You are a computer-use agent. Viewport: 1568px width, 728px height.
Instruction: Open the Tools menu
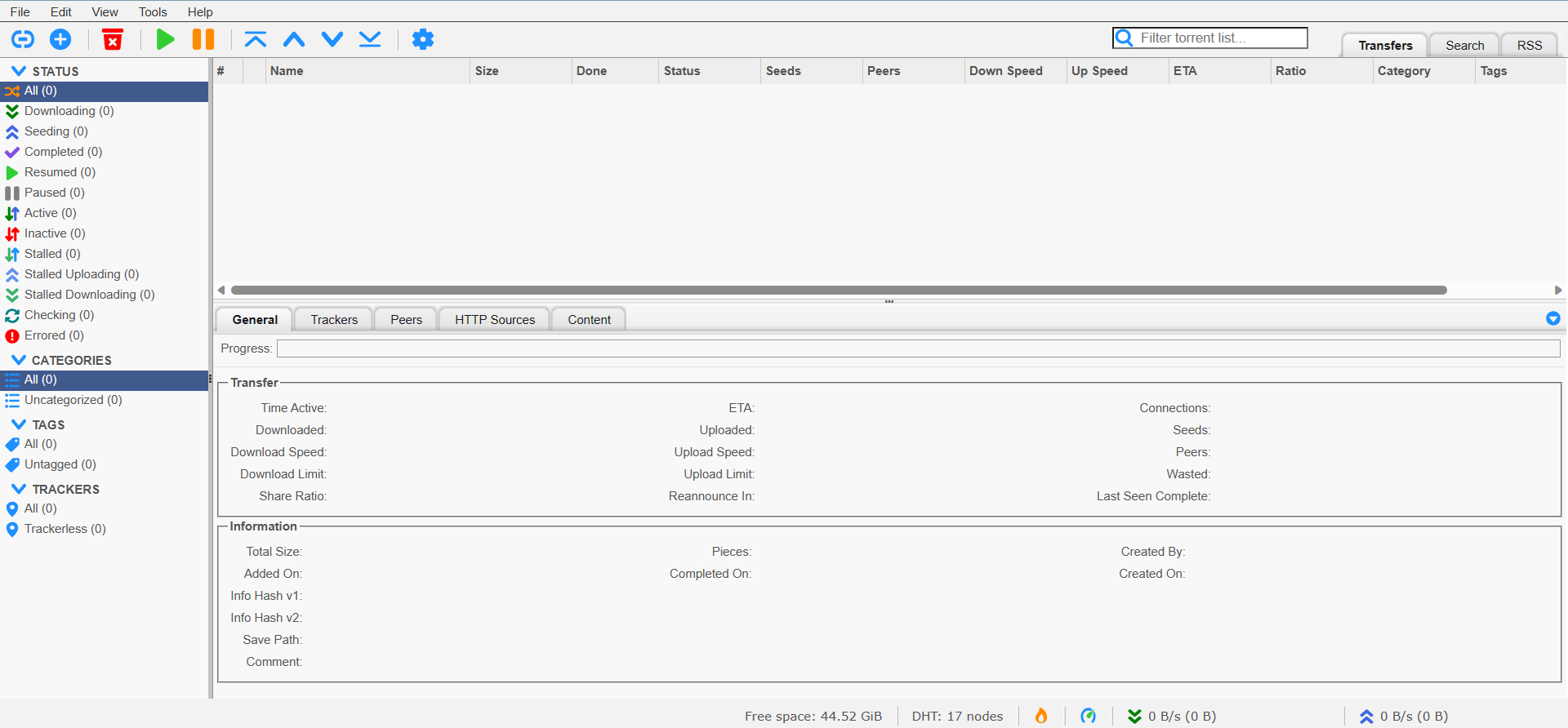pos(153,12)
